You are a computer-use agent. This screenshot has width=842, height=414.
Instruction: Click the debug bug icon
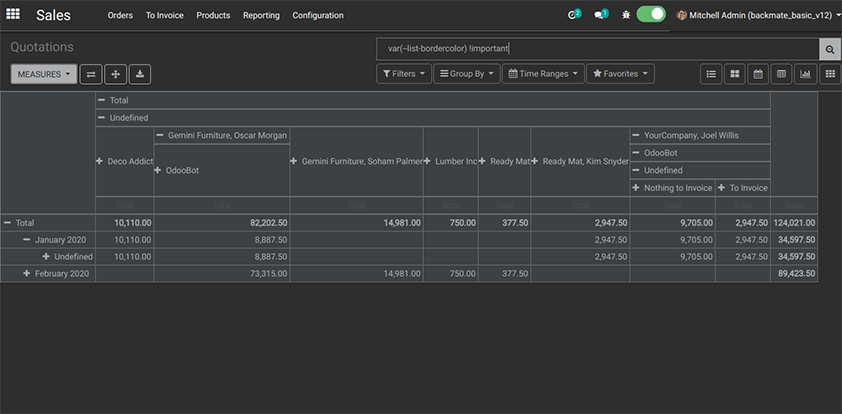(x=626, y=15)
